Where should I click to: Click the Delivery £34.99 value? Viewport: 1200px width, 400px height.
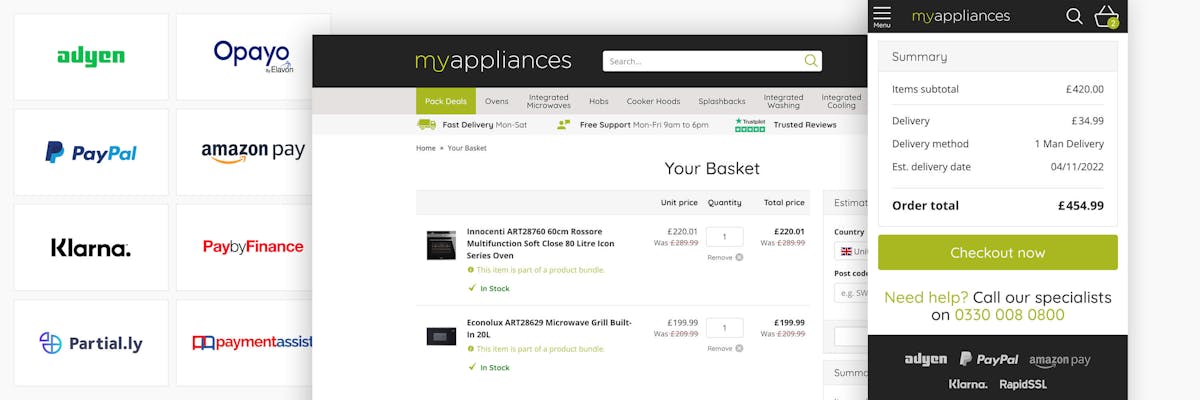pyautogui.click(x=1088, y=121)
